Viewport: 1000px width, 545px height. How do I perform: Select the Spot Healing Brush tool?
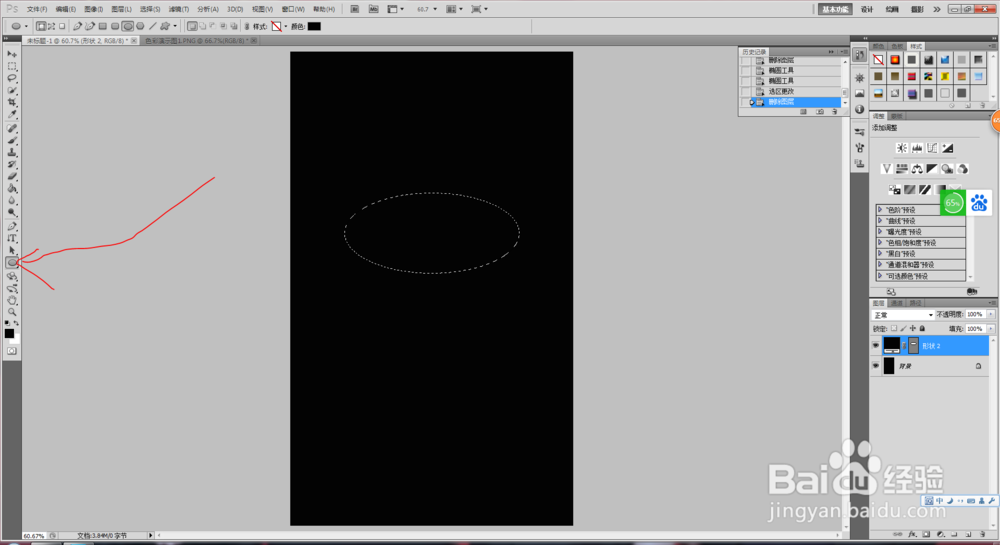[x=11, y=129]
